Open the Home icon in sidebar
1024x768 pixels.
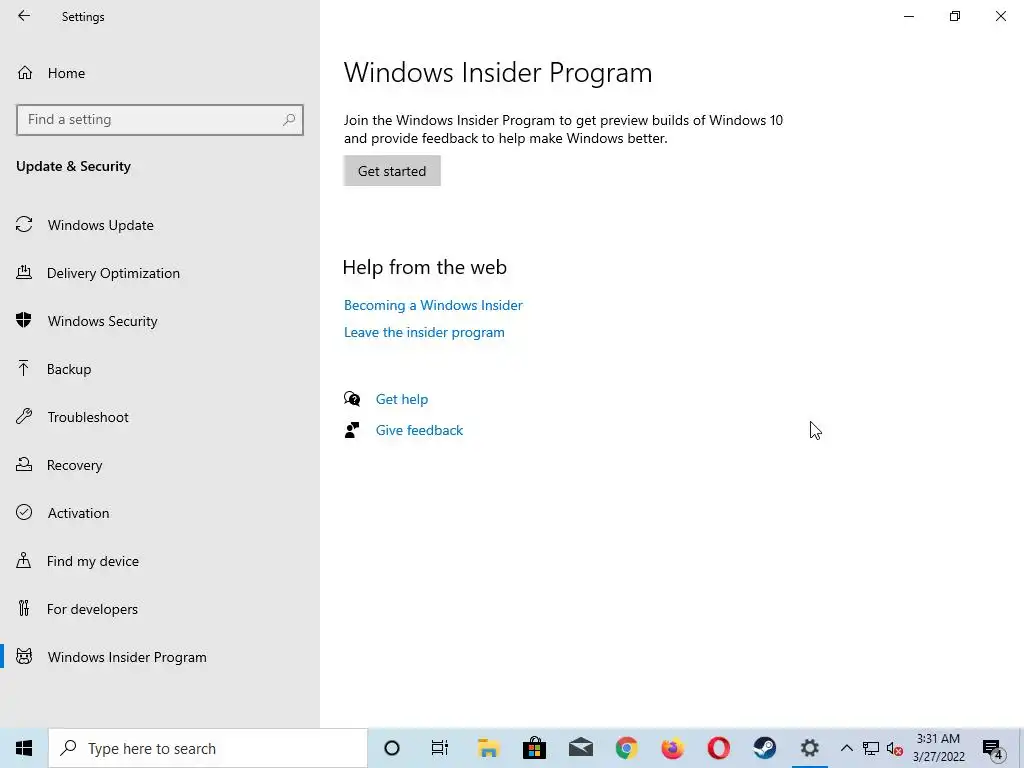[x=25, y=73]
